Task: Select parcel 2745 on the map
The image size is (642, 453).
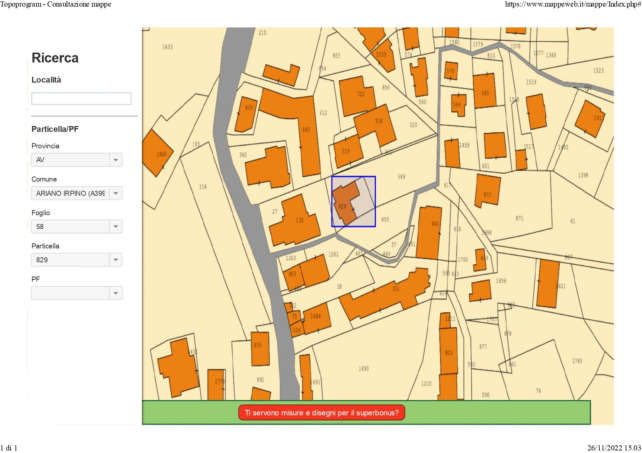Action: coord(576,361)
